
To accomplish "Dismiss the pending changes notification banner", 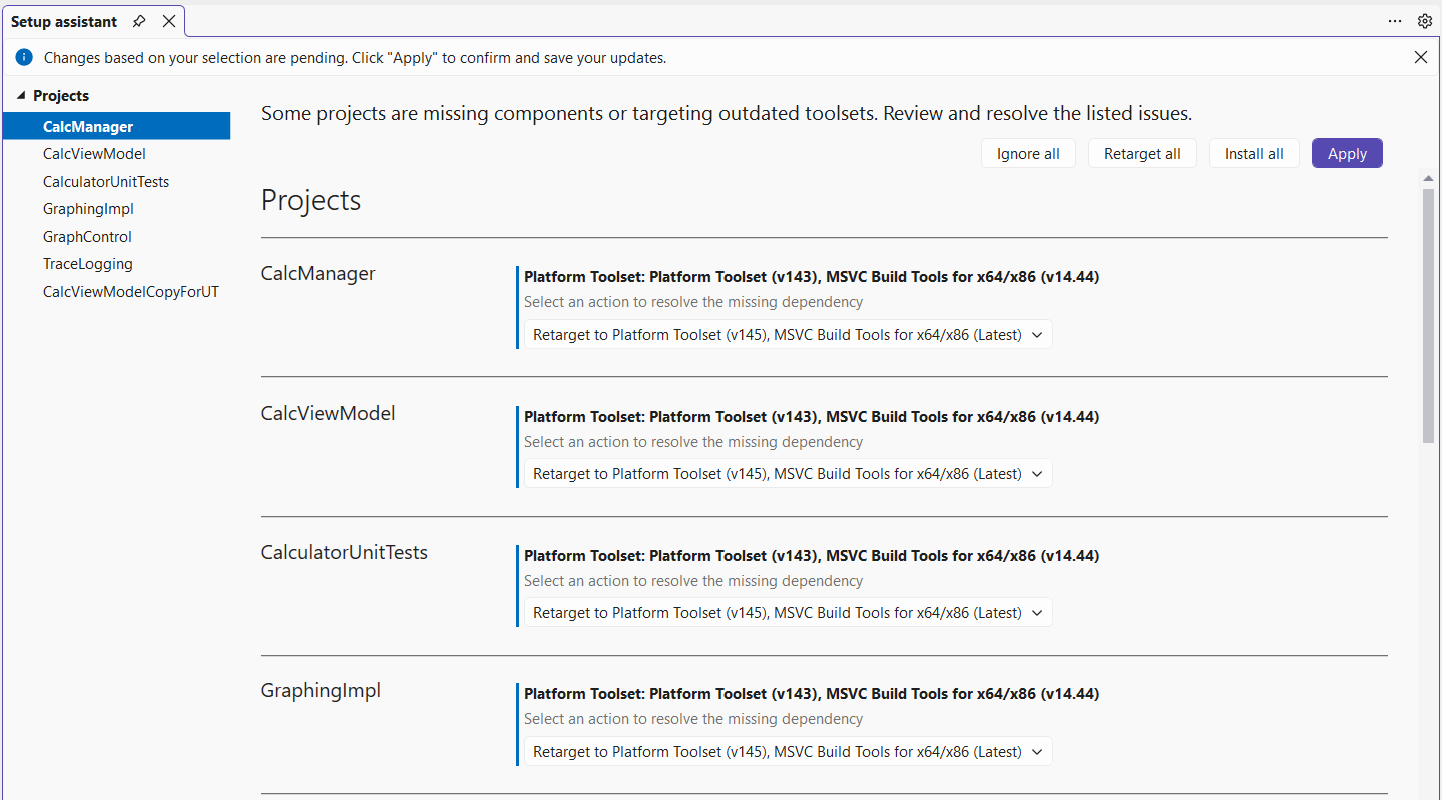I will coord(1421,57).
